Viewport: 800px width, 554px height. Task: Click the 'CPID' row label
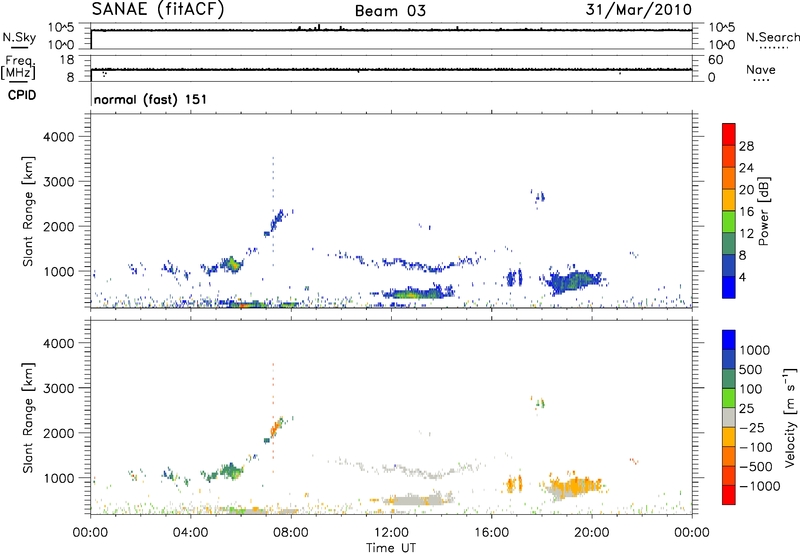(x=22, y=95)
